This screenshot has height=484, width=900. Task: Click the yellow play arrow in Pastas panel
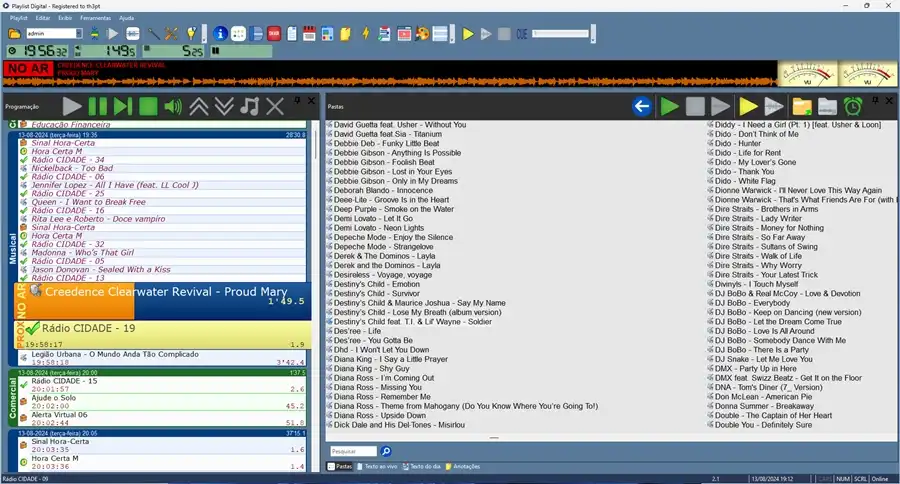748,106
